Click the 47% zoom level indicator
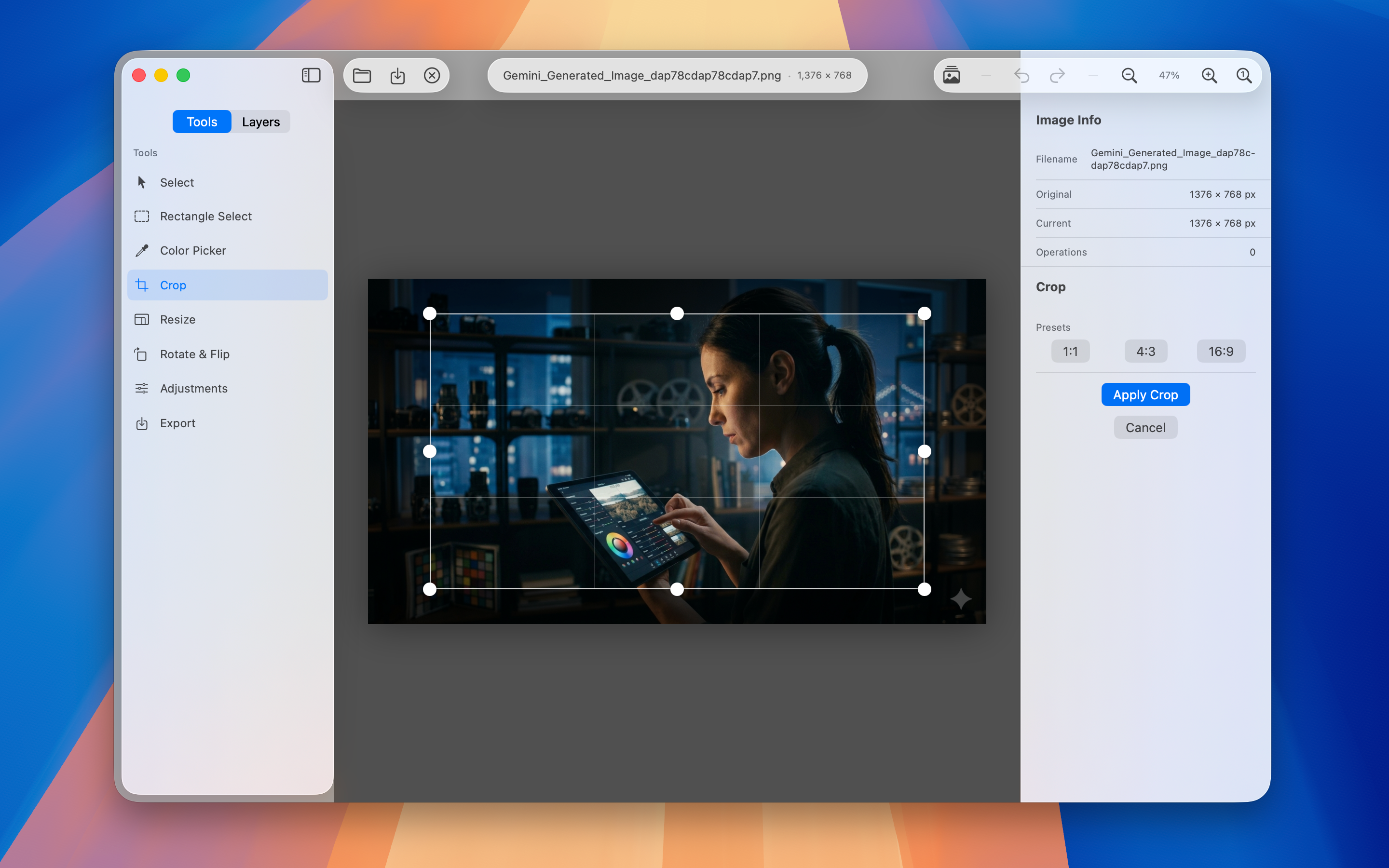Image resolution: width=1389 pixels, height=868 pixels. tap(1169, 75)
